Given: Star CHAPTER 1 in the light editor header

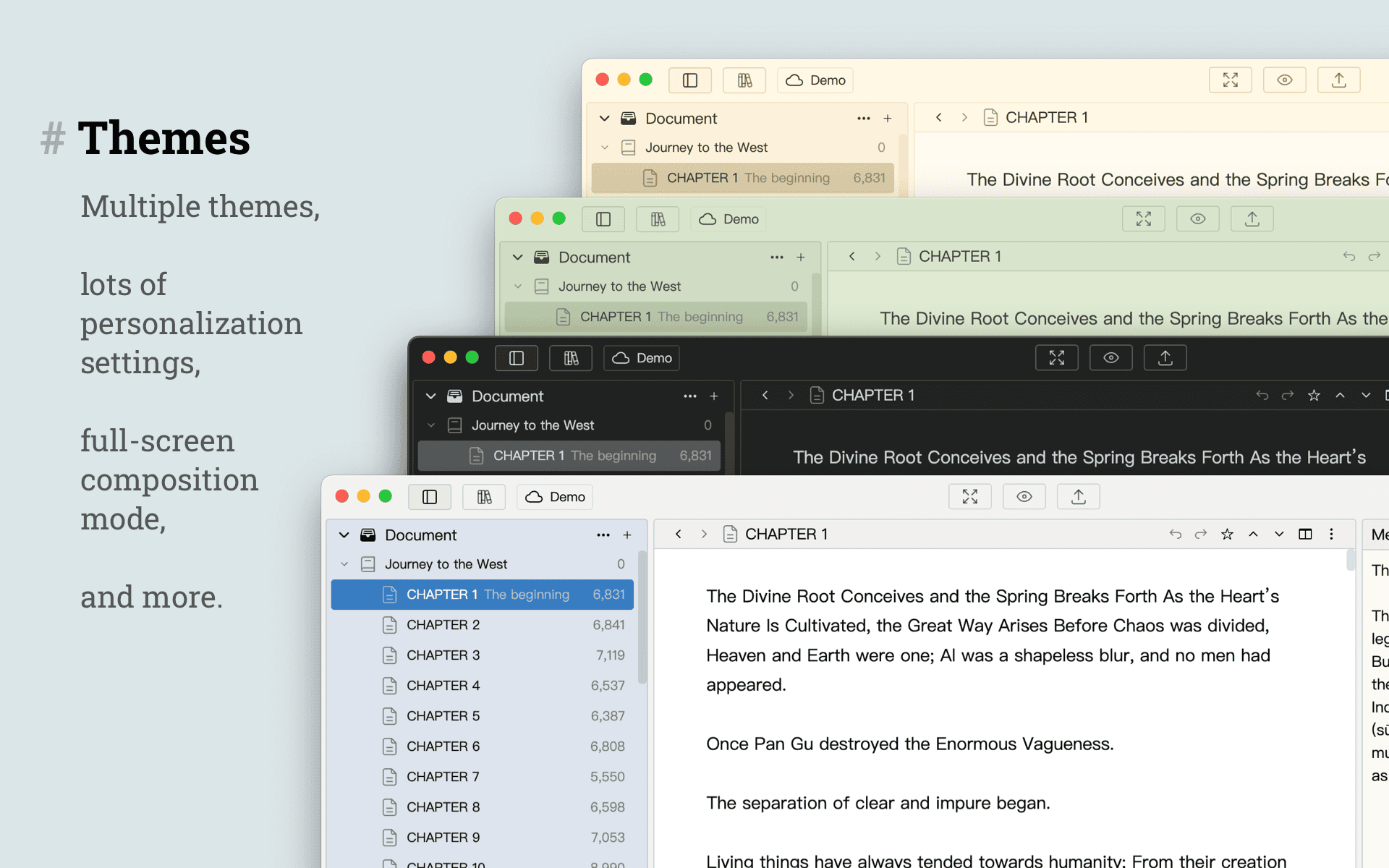Looking at the screenshot, I should coord(1227,535).
